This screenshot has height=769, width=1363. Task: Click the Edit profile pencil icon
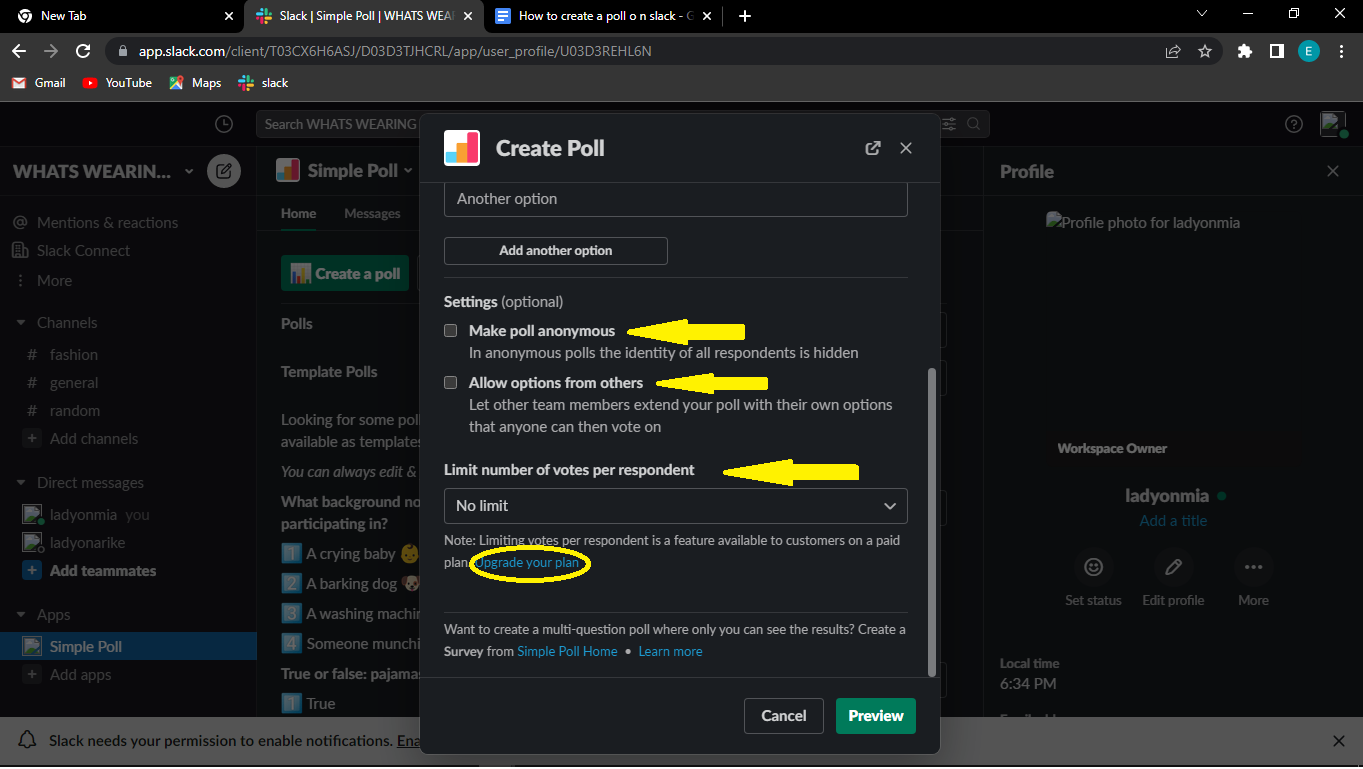[1173, 567]
